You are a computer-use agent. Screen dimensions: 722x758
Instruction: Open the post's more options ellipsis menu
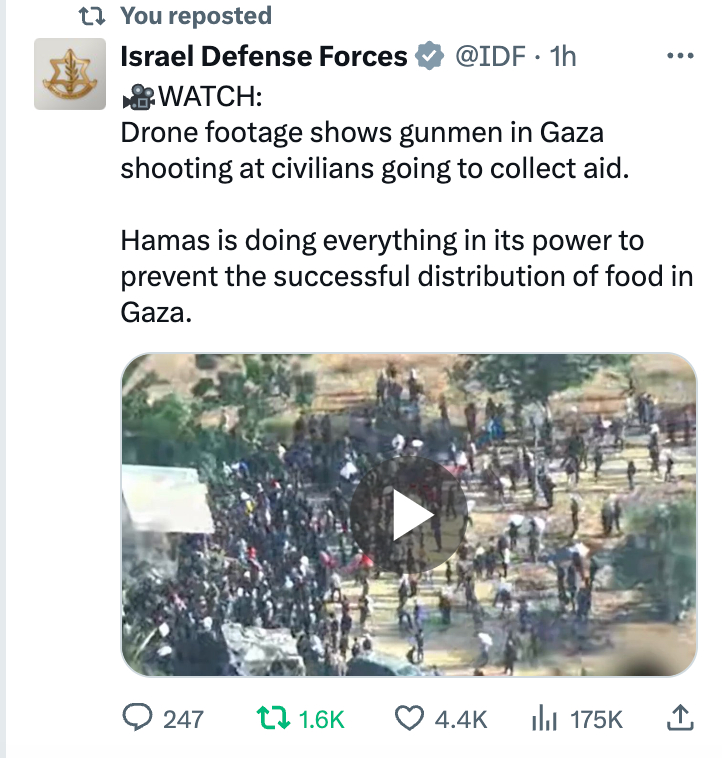pyautogui.click(x=680, y=56)
